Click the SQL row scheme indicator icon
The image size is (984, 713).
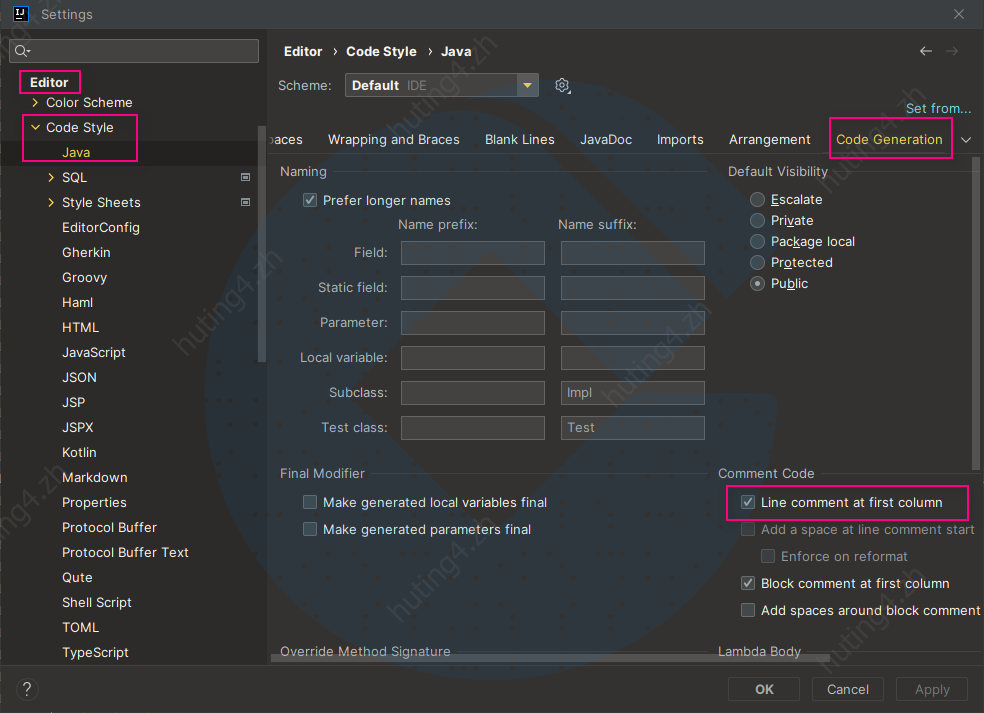tap(245, 178)
